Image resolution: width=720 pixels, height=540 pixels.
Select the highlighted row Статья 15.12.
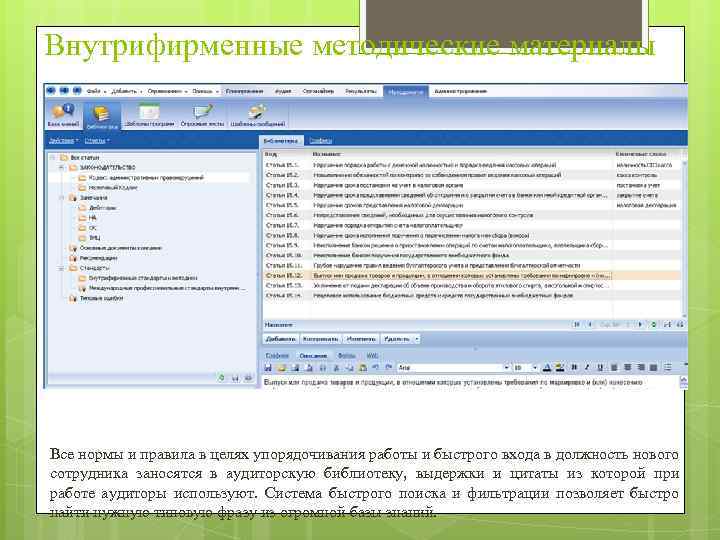(472, 276)
